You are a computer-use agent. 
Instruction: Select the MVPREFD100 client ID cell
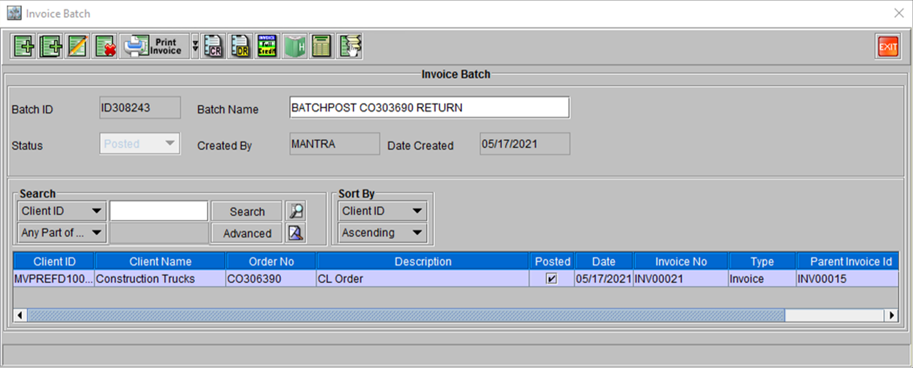54,279
